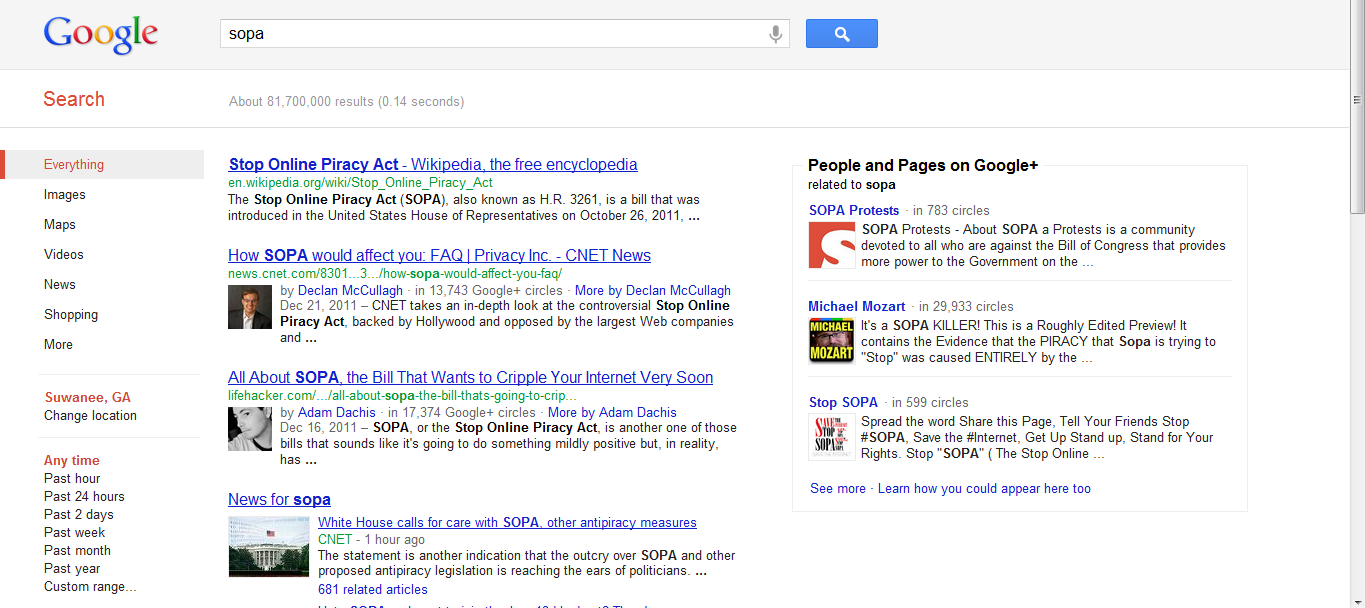1365x608 pixels.
Task: Select Everything in the left sidebar
Action: (x=103, y=165)
